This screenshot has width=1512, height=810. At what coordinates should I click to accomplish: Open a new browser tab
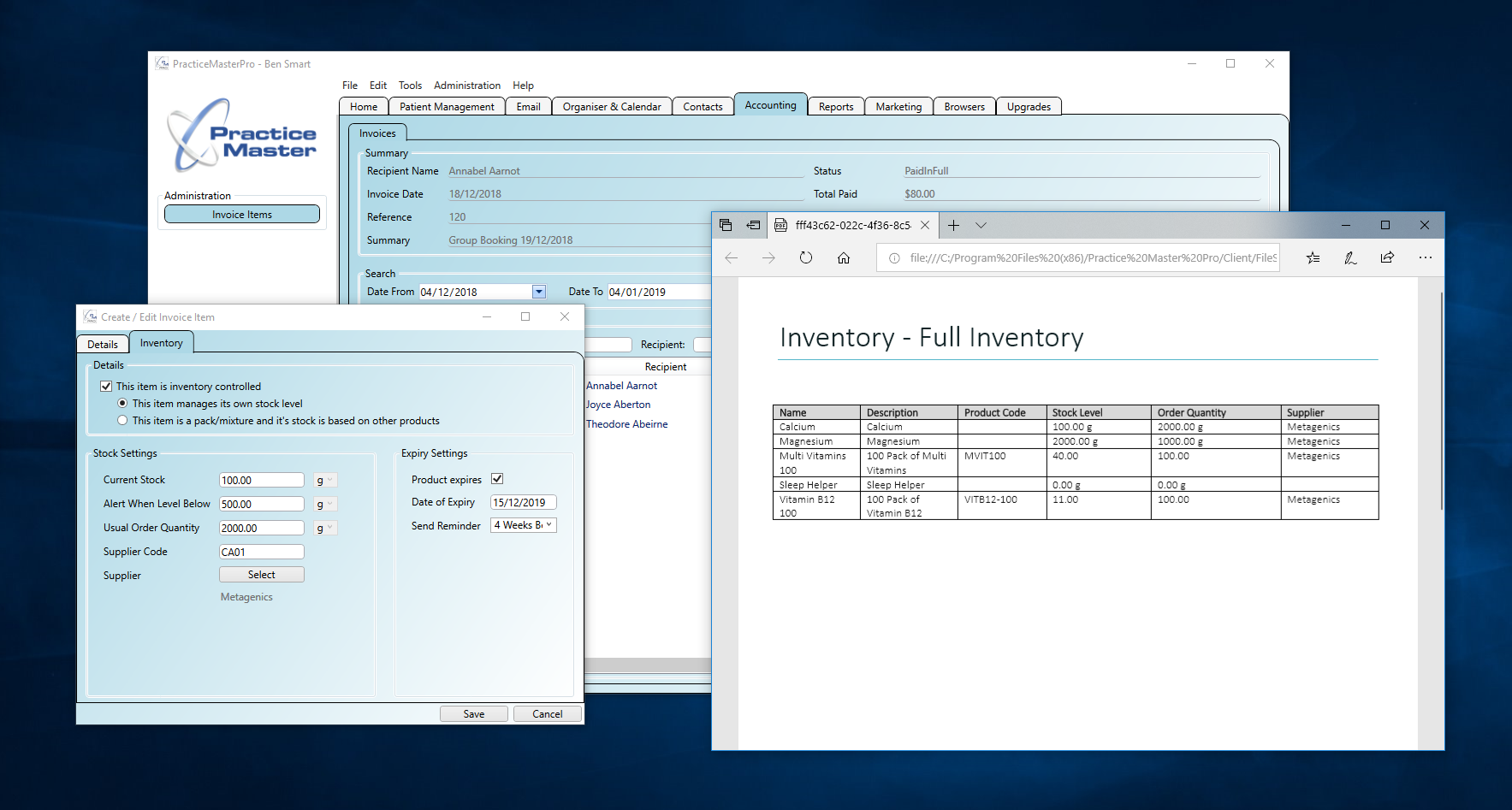[953, 225]
